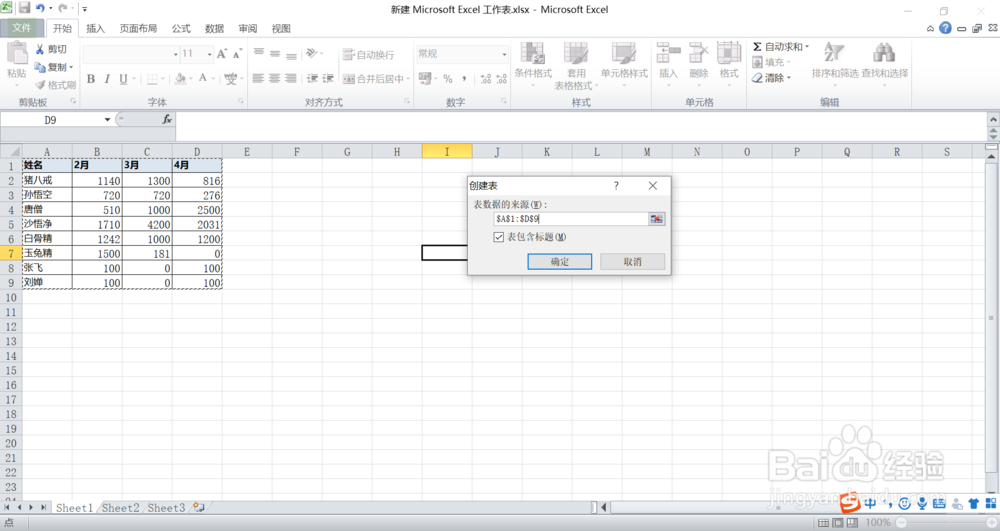
Task: Click the Undo arrow in quick access toolbar
Action: [x=40, y=8]
